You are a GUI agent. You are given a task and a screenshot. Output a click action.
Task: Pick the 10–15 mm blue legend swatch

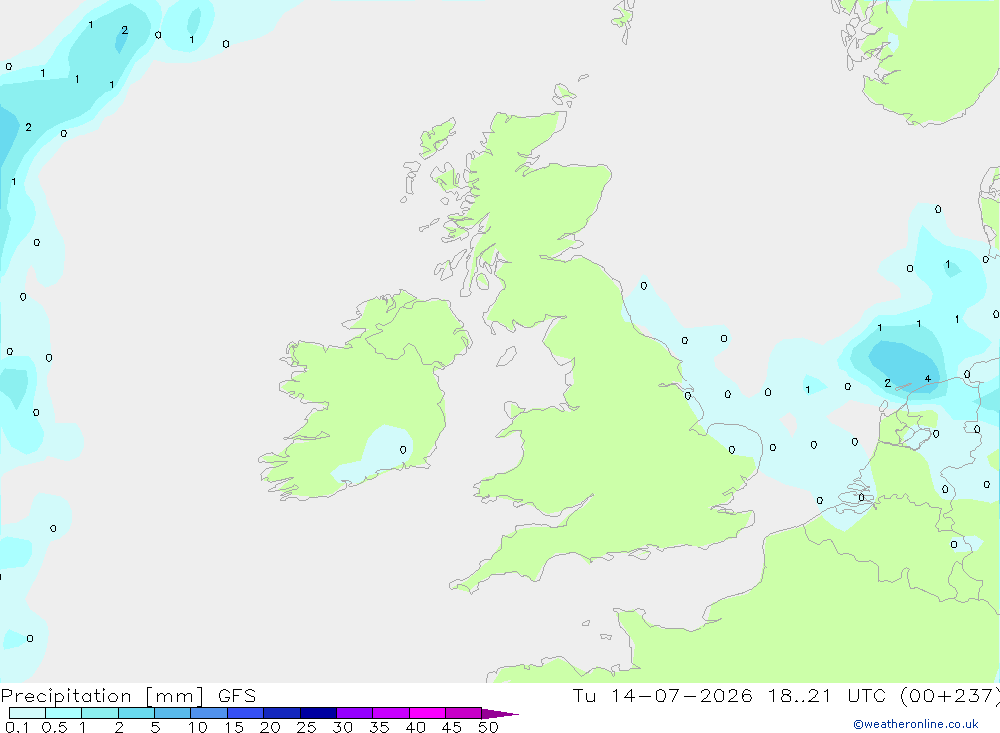point(209,713)
